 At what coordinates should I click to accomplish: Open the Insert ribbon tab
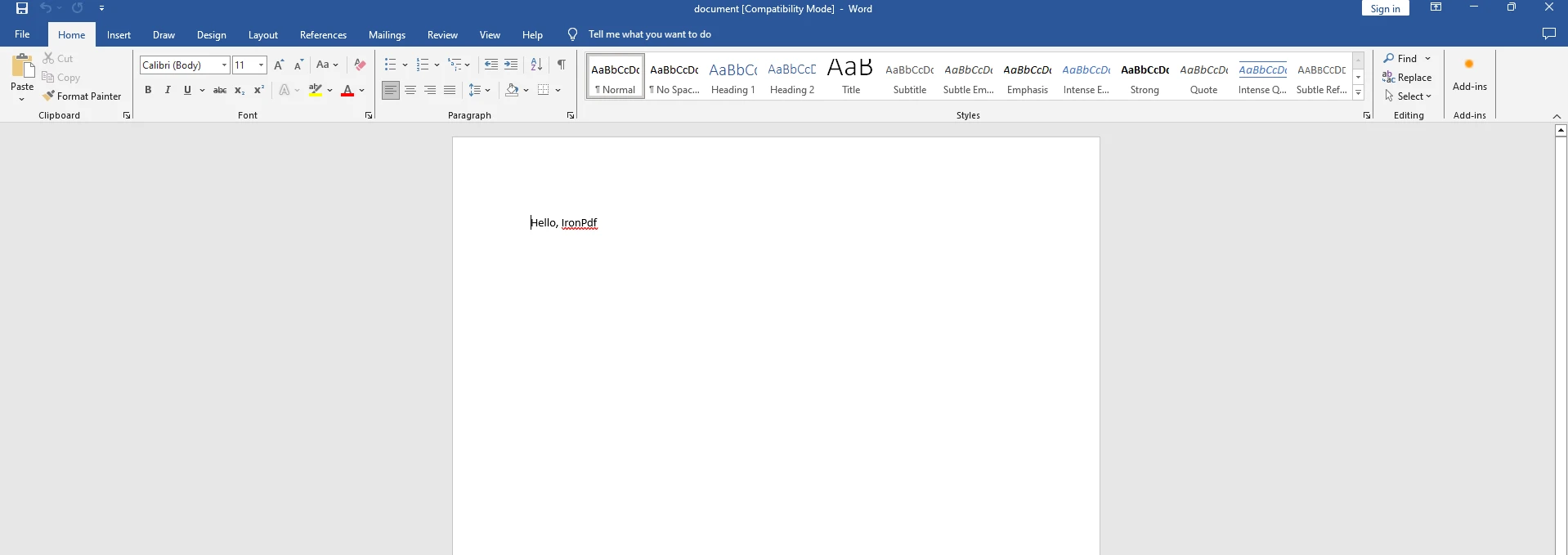119,35
